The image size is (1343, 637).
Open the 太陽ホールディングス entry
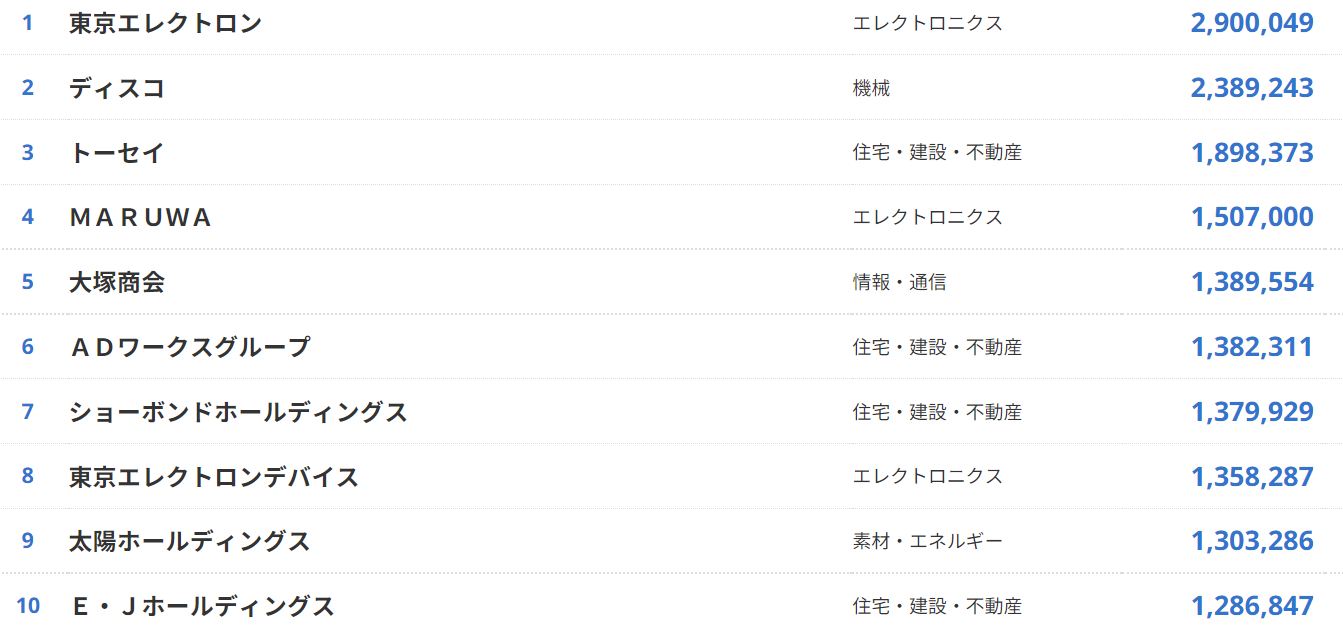coord(190,541)
